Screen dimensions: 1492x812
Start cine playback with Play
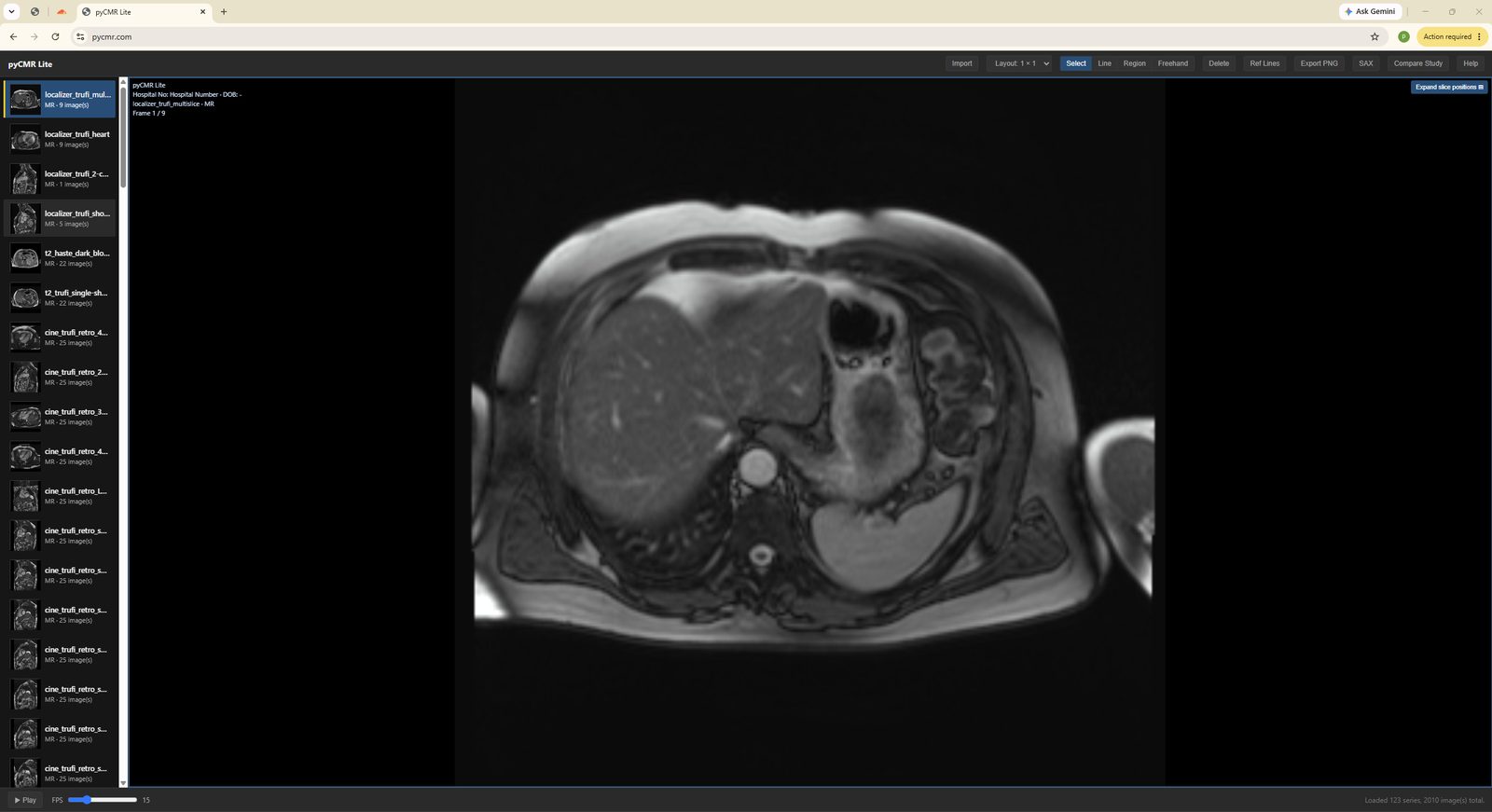click(x=25, y=800)
